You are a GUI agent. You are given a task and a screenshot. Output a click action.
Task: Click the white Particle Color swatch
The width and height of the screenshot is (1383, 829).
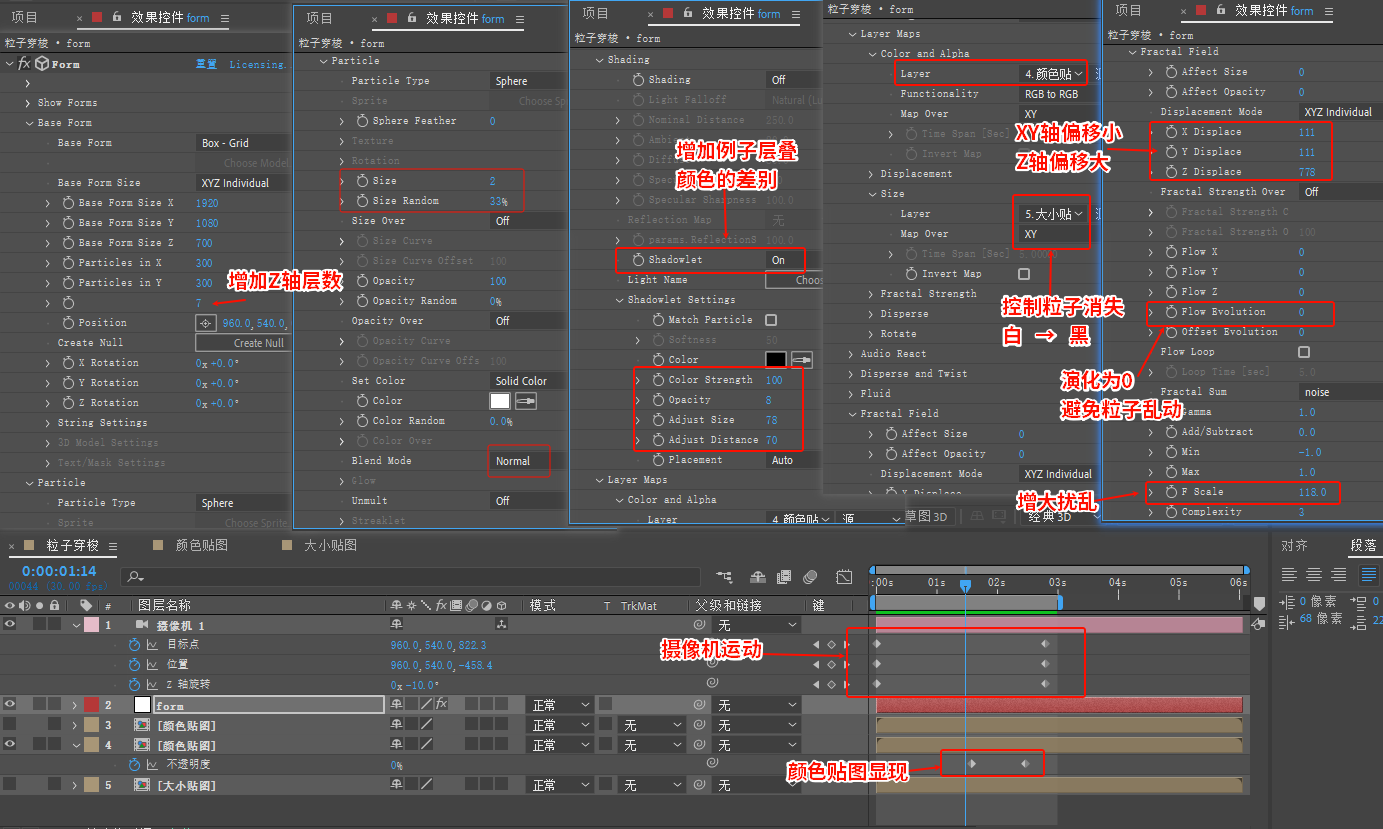click(500, 401)
